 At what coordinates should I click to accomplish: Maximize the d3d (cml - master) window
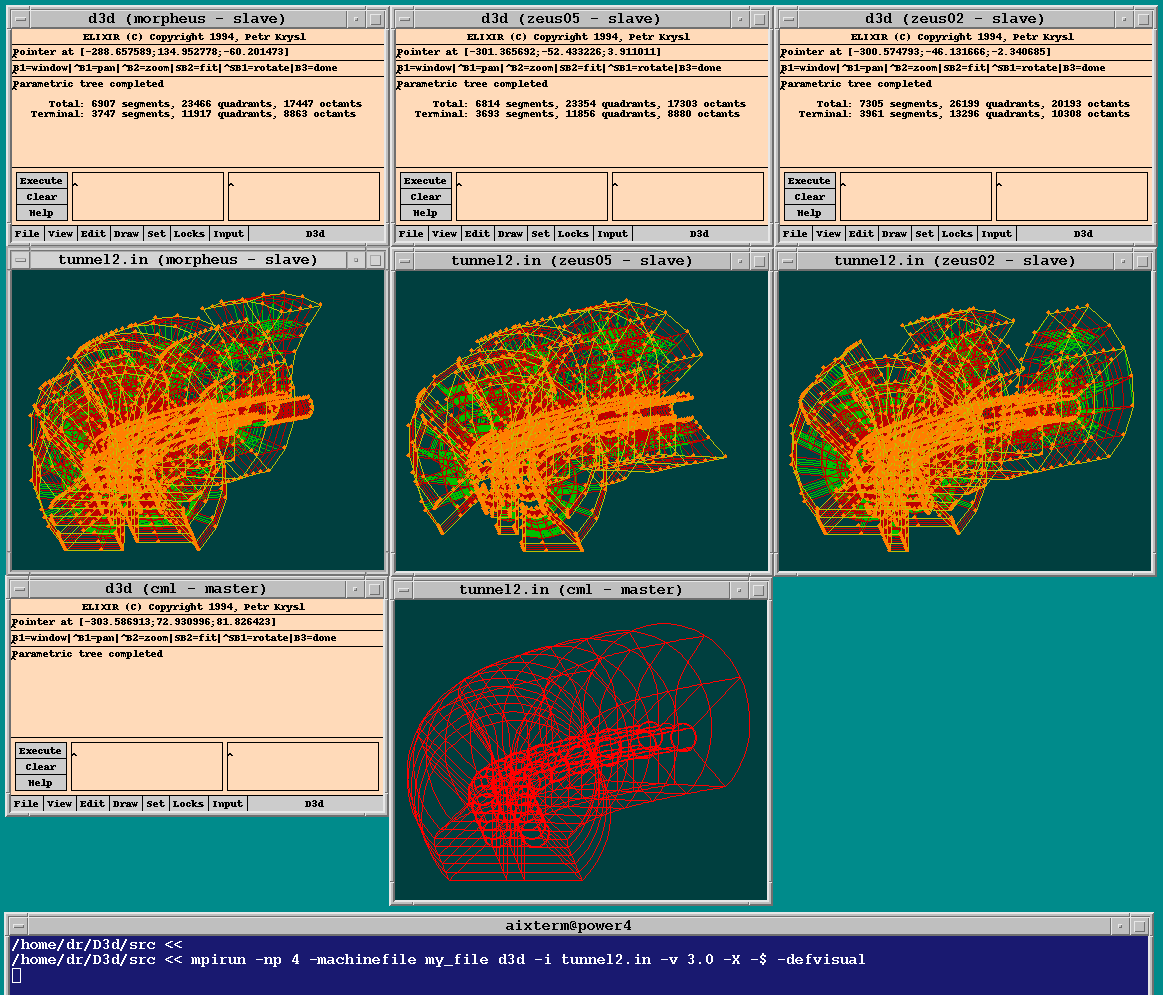tap(374, 589)
